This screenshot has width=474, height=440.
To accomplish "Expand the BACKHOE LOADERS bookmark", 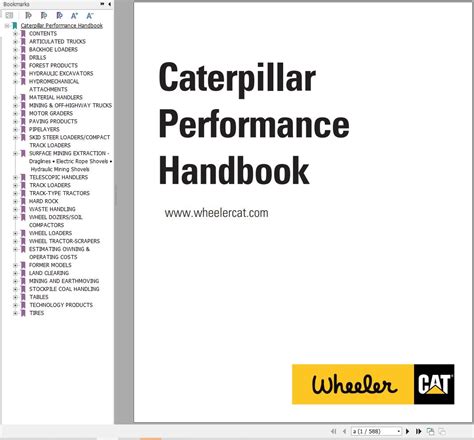I will [x=15, y=50].
